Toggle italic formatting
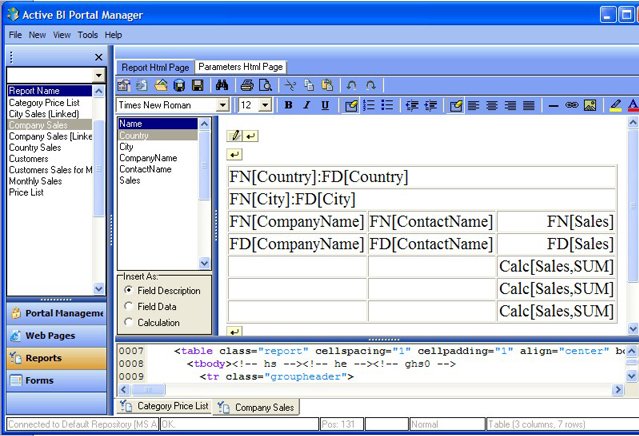Viewport: 639px width, 436px height. pos(307,105)
